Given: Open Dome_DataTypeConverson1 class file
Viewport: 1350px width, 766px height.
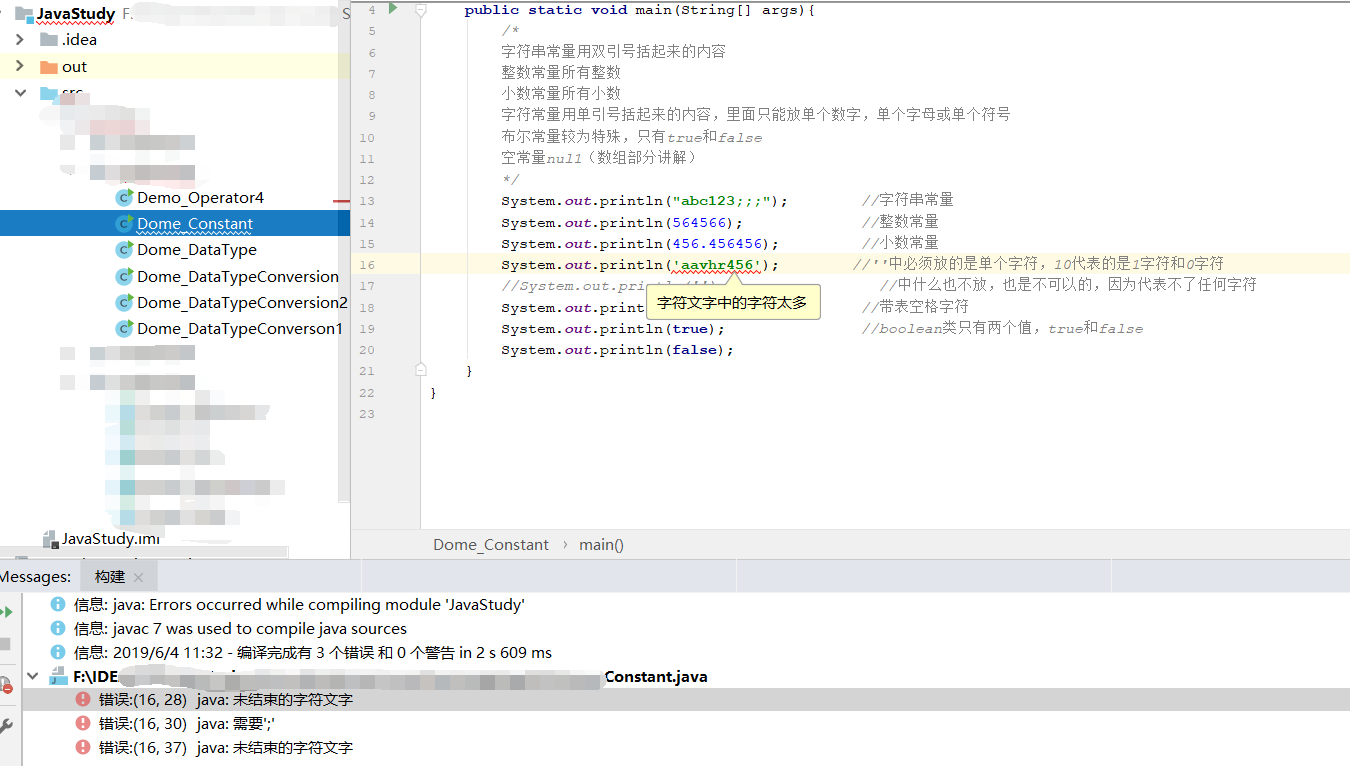Looking at the screenshot, I should coord(240,328).
